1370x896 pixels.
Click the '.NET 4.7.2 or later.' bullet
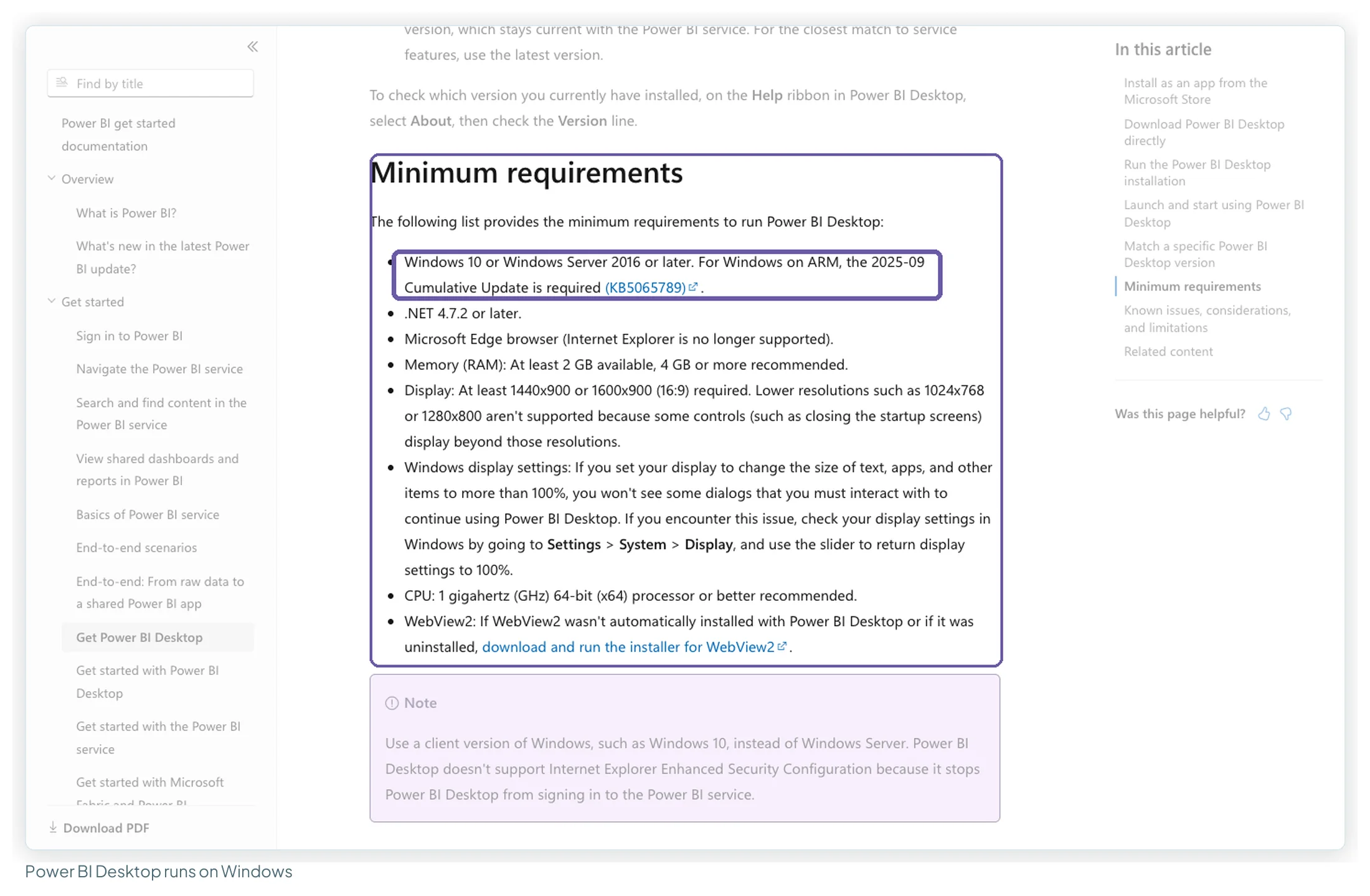point(463,313)
